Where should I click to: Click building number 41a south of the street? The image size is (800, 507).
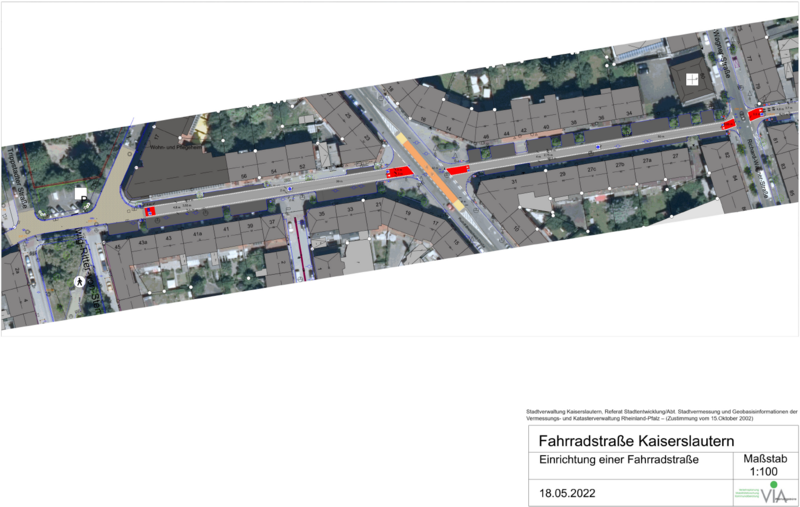pyautogui.click(x=197, y=233)
